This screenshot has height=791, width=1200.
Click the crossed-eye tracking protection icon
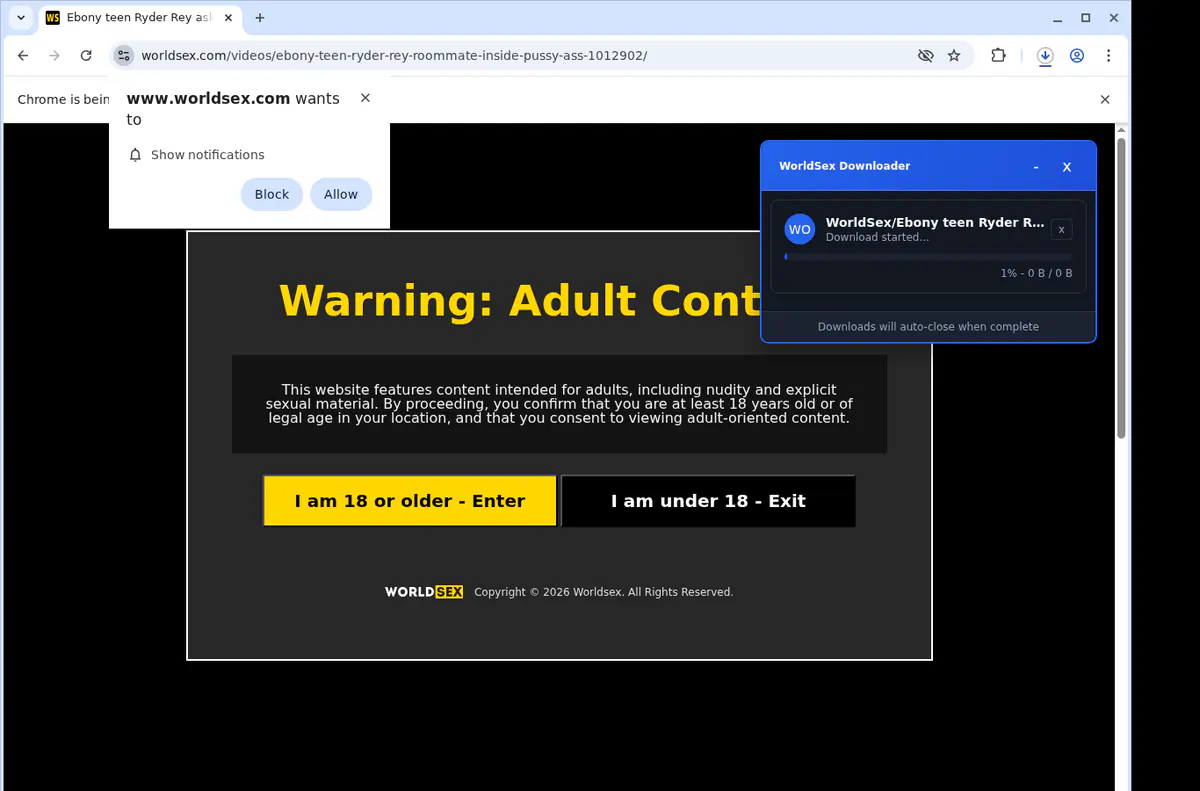pos(926,56)
